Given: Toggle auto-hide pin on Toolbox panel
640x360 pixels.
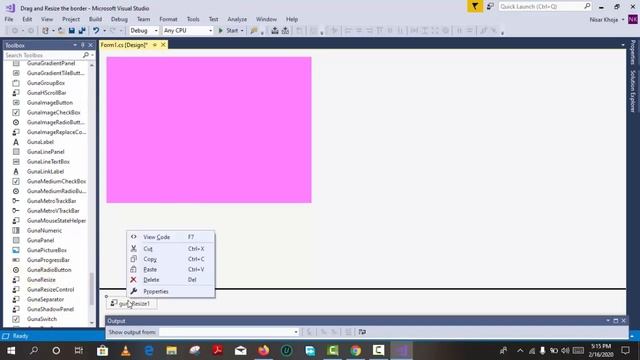Looking at the screenshot, I should click(x=83, y=45).
